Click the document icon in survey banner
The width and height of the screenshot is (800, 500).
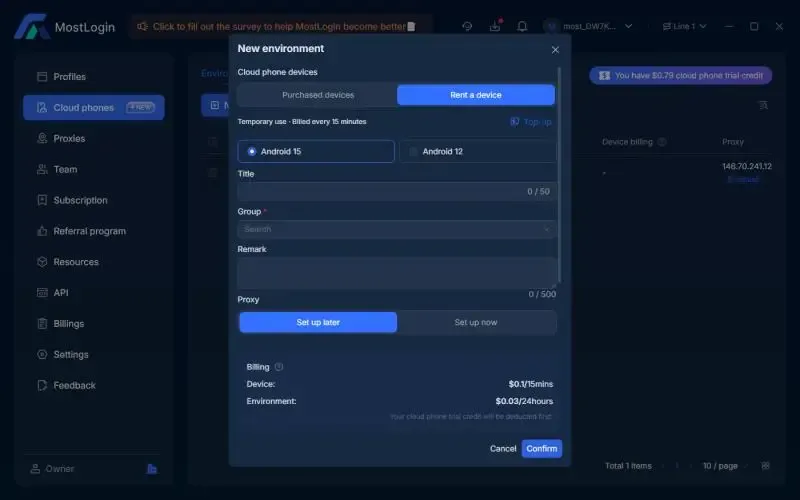coord(411,27)
